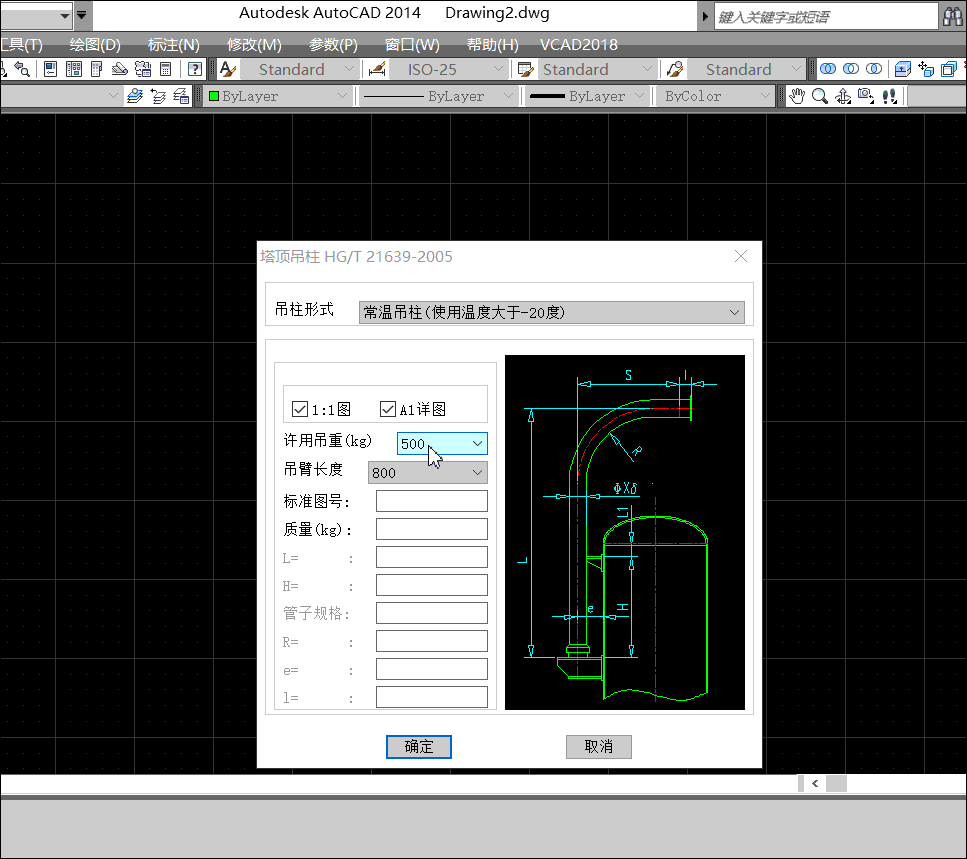The image size is (967, 859).
Task: Toggle the 1:1图 checkbox
Action: [300, 409]
